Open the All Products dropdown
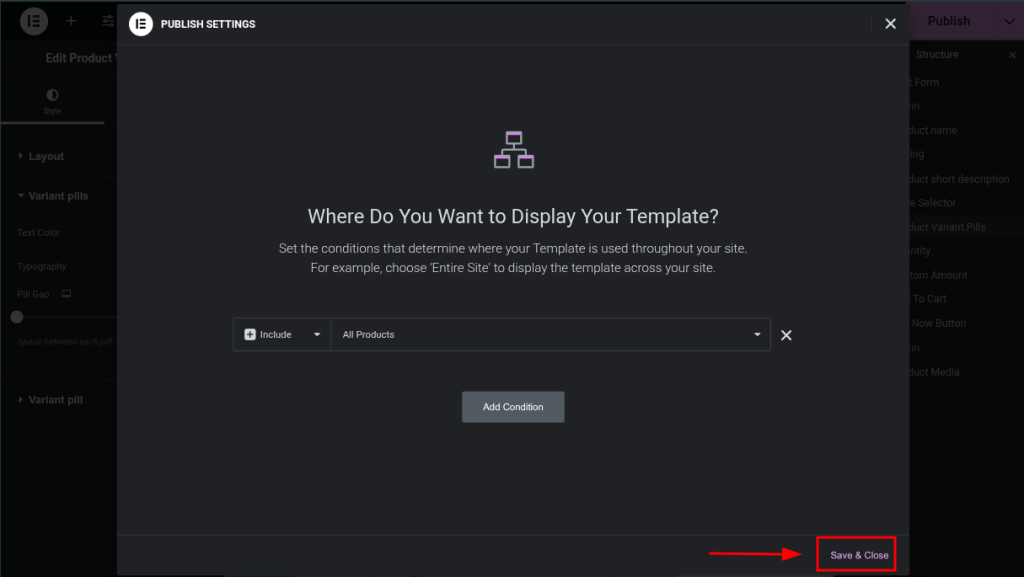Image resolution: width=1024 pixels, height=577 pixels. 550,335
